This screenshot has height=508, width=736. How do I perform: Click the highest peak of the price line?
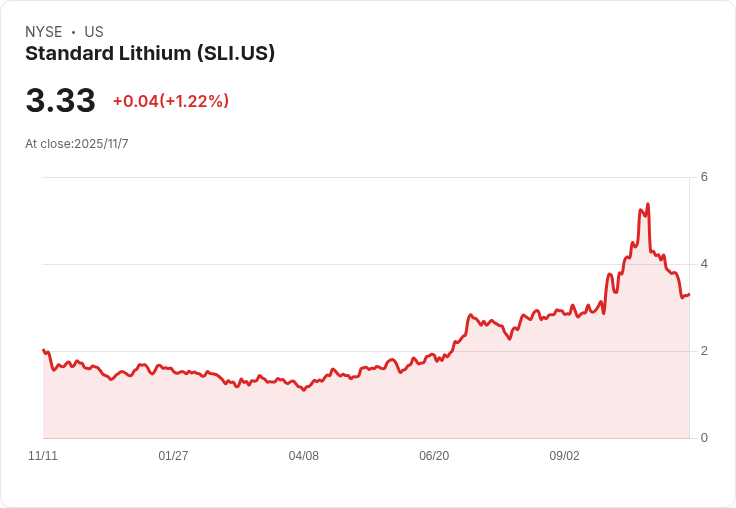(648, 204)
